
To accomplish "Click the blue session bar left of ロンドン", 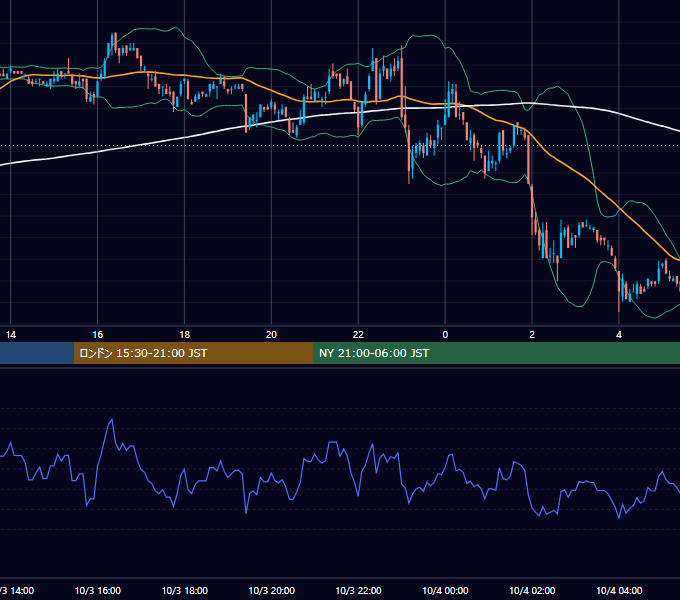I will click(37, 353).
